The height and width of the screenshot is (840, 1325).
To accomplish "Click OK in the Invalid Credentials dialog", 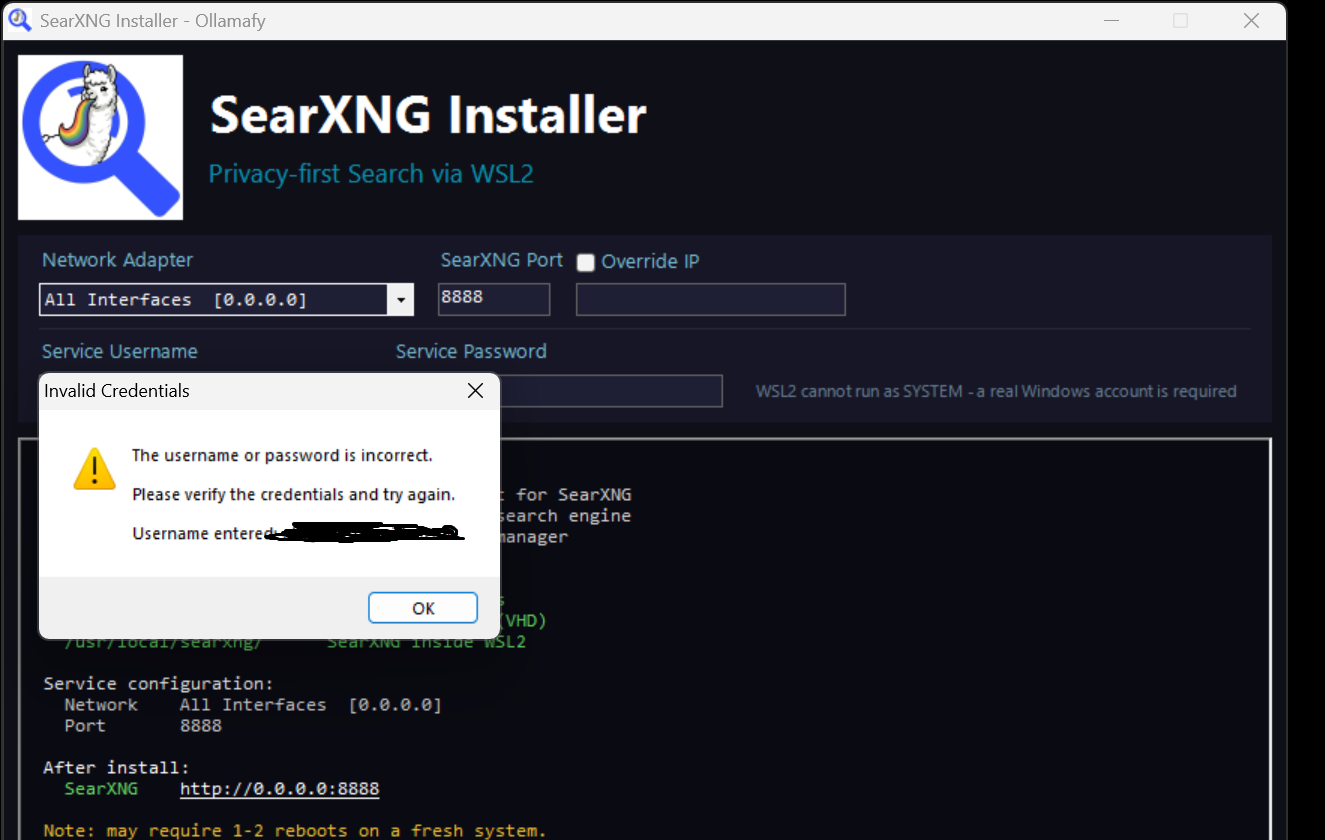I will click(423, 608).
